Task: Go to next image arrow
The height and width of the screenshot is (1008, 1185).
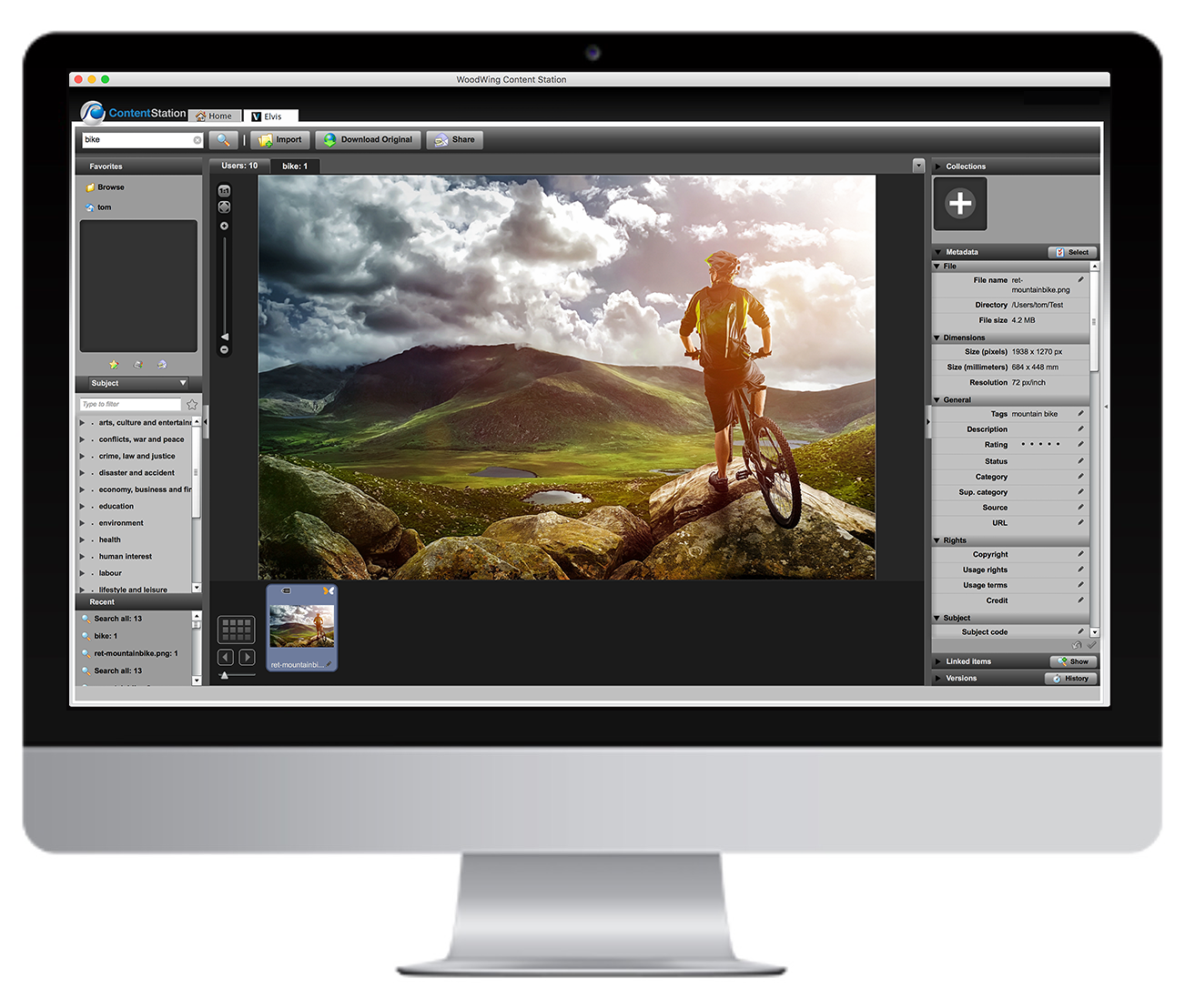Action: click(247, 657)
